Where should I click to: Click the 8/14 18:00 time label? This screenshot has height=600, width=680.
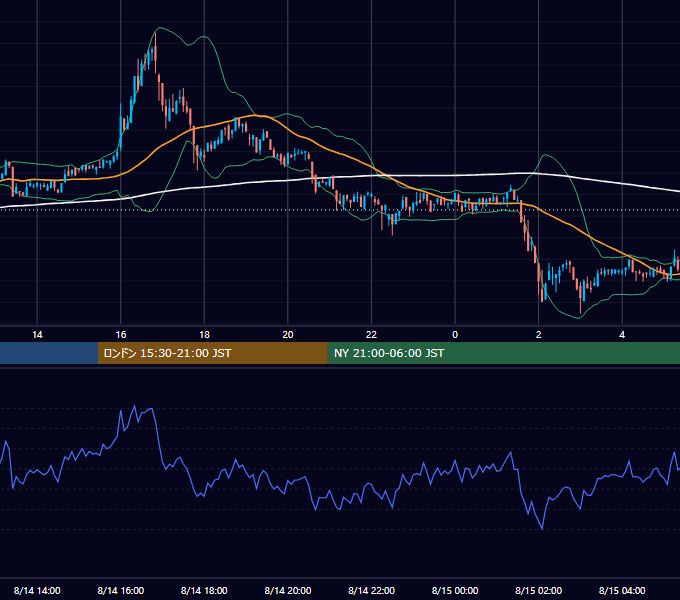204,590
